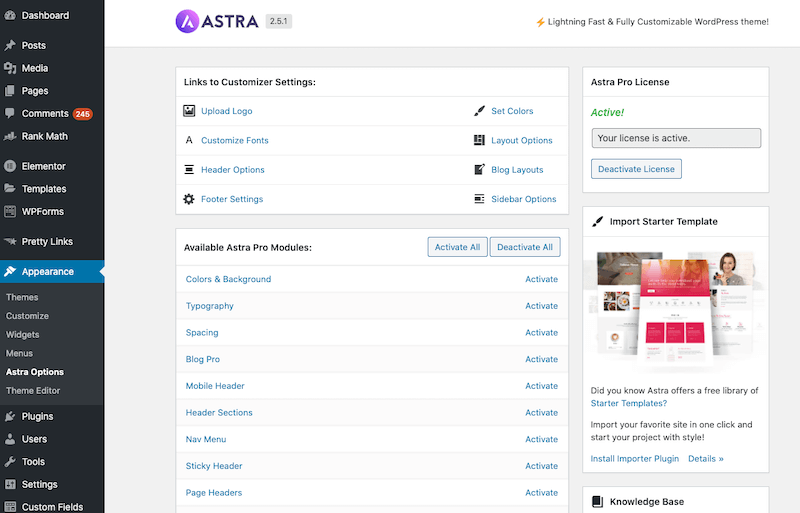Click the Appearance paintbrush icon
The image size is (800, 513).
[10, 272]
